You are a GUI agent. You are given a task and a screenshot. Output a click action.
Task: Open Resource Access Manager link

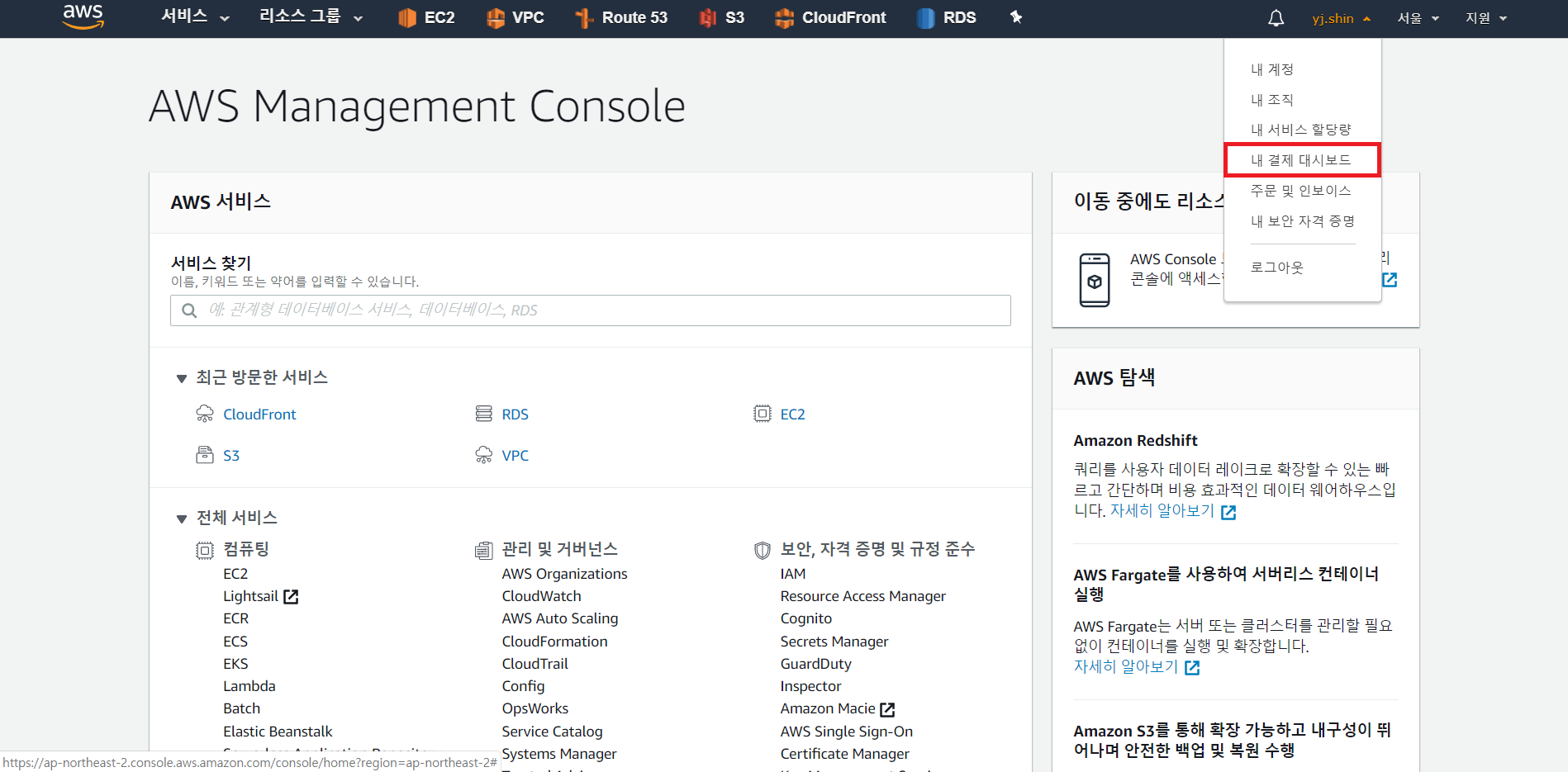[863, 596]
